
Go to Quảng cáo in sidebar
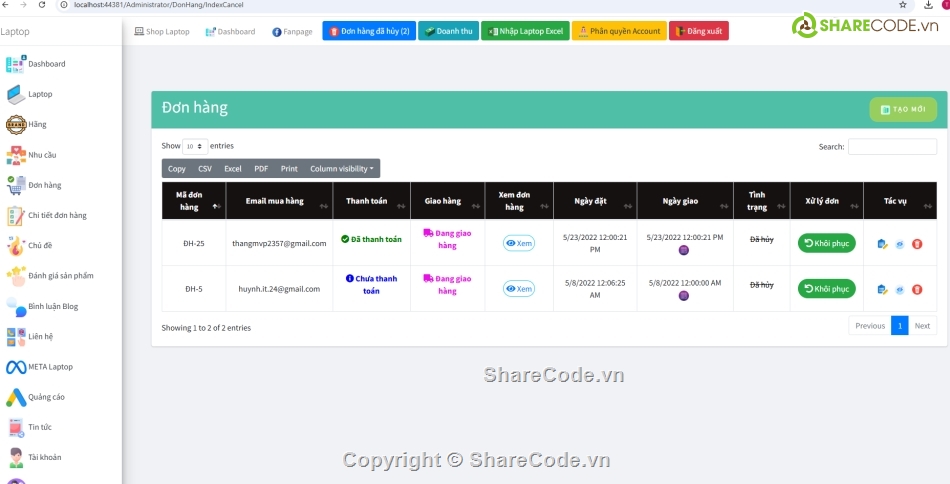35,397
